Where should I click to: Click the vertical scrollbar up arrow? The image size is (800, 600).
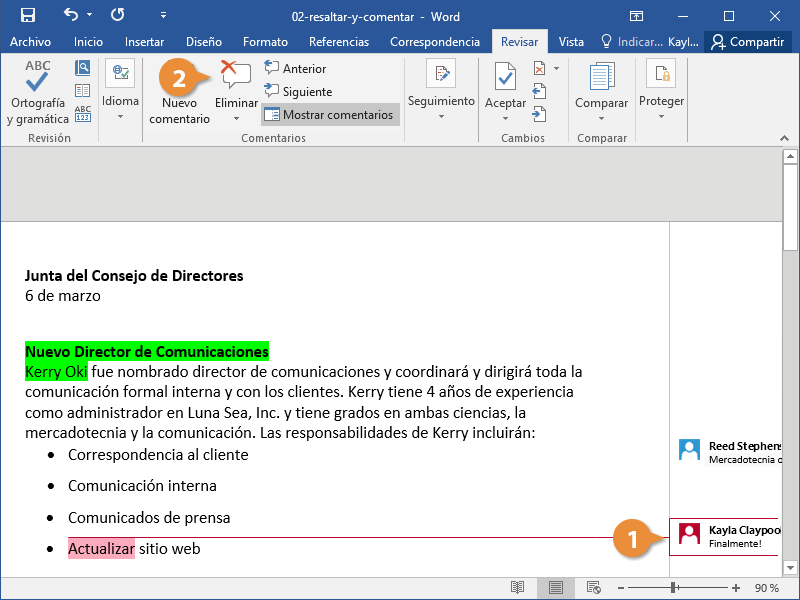point(790,157)
